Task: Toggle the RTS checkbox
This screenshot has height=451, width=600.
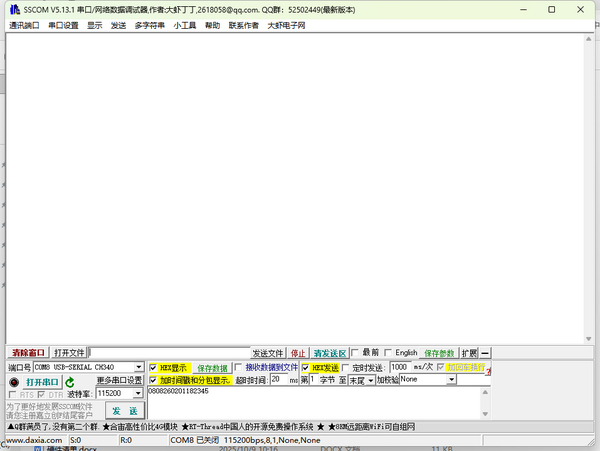Action: (x=13, y=394)
